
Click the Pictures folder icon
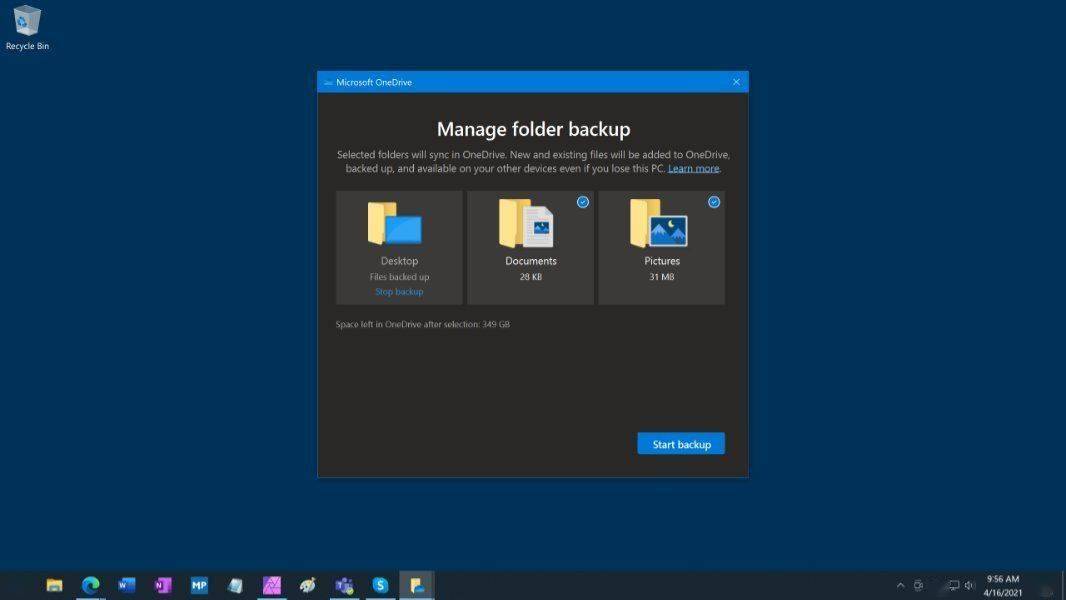point(658,224)
